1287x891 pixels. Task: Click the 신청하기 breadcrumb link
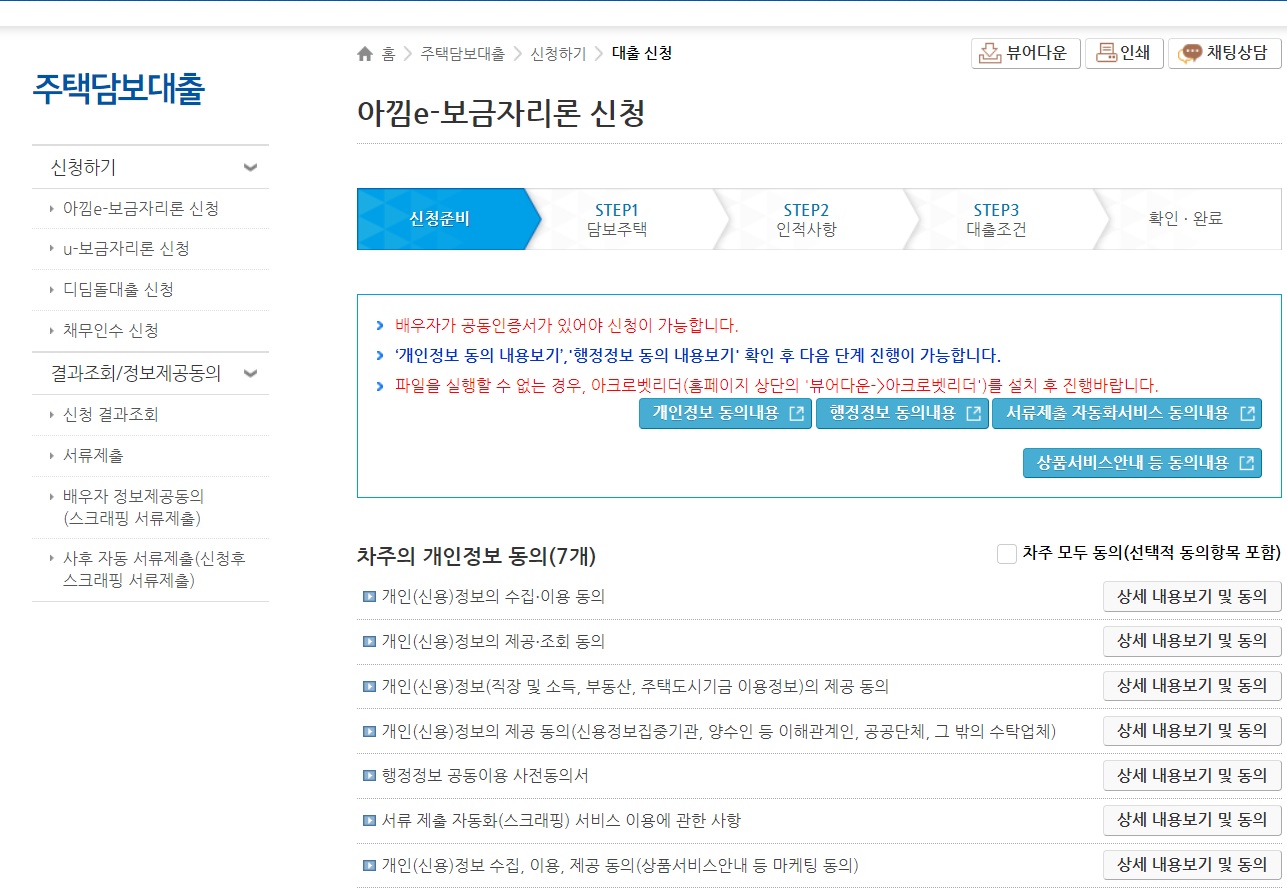(x=558, y=54)
